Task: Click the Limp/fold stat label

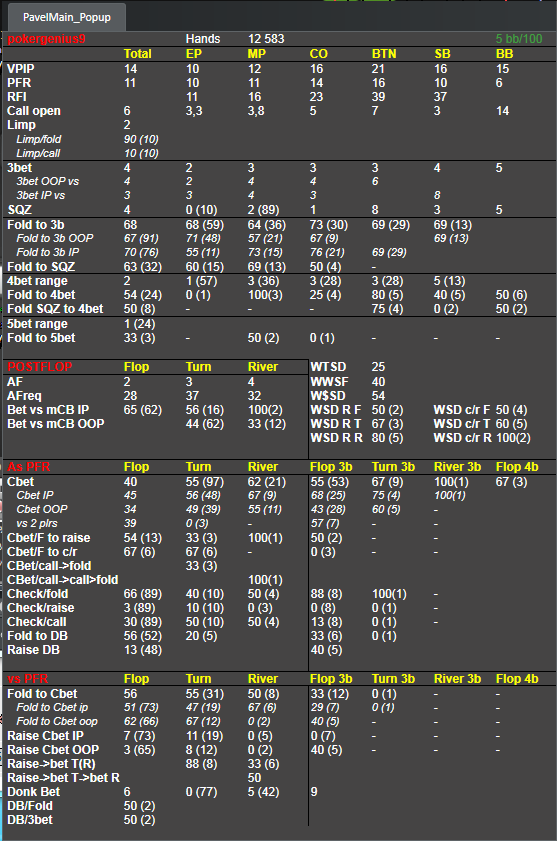Action: pyautogui.click(x=39, y=139)
